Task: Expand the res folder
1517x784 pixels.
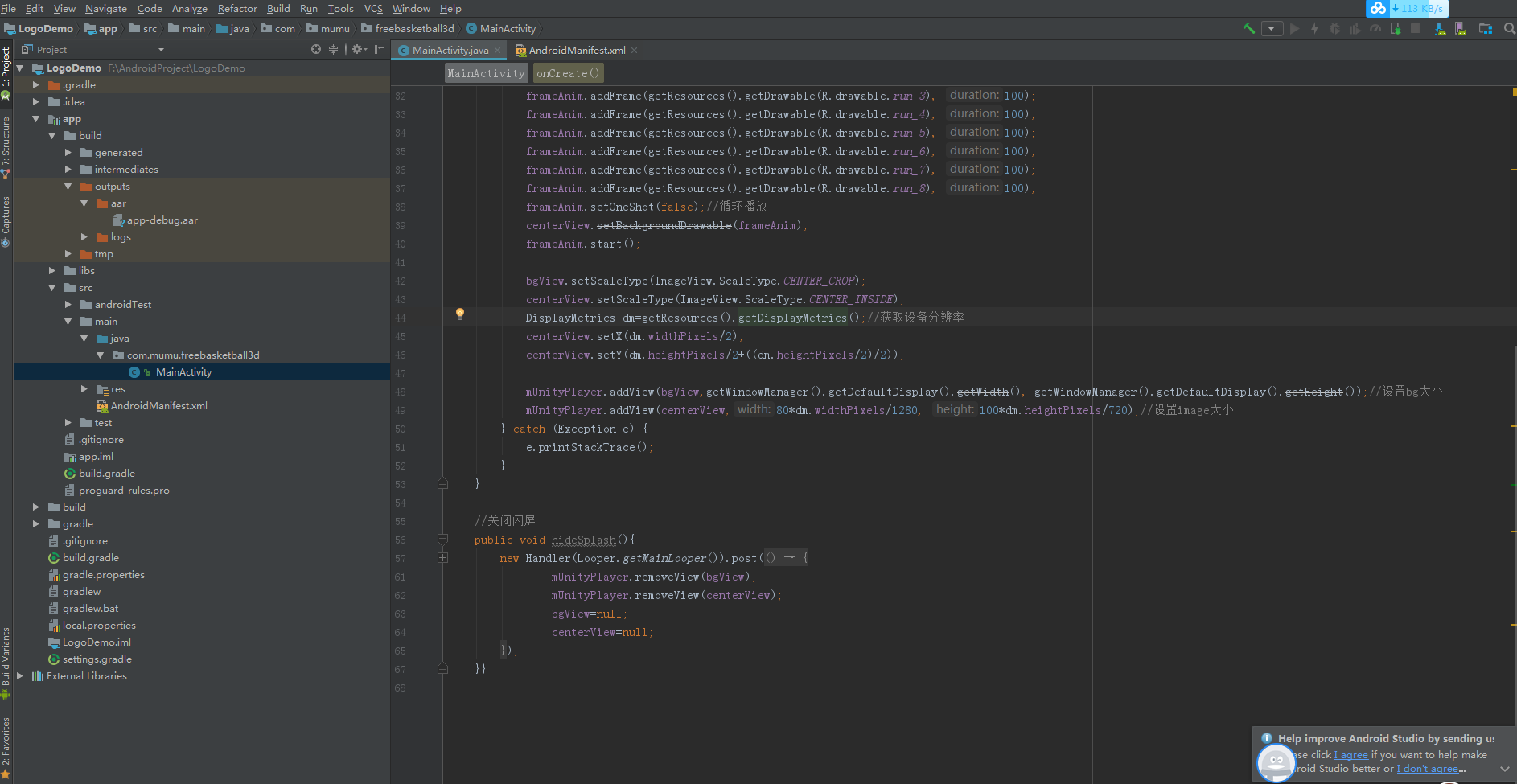Action: coord(84,388)
